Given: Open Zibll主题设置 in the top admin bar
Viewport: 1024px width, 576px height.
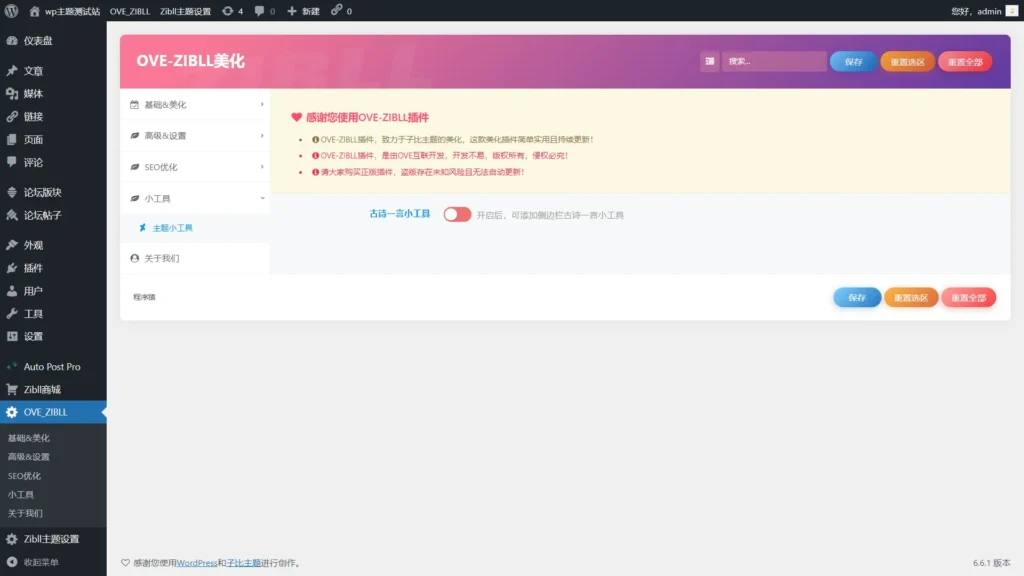Looking at the screenshot, I should coord(185,11).
